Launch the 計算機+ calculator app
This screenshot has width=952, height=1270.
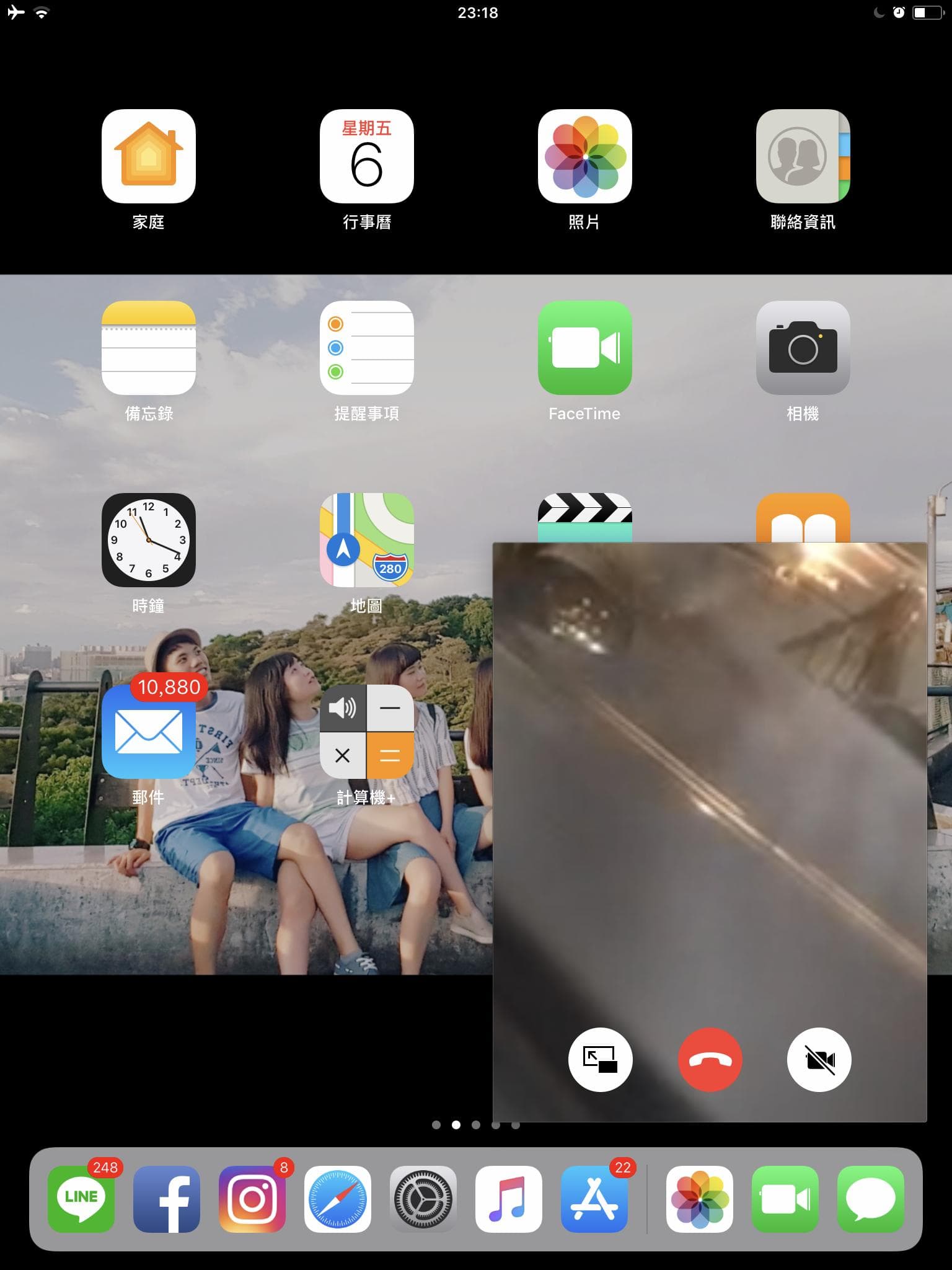pyautogui.click(x=366, y=732)
